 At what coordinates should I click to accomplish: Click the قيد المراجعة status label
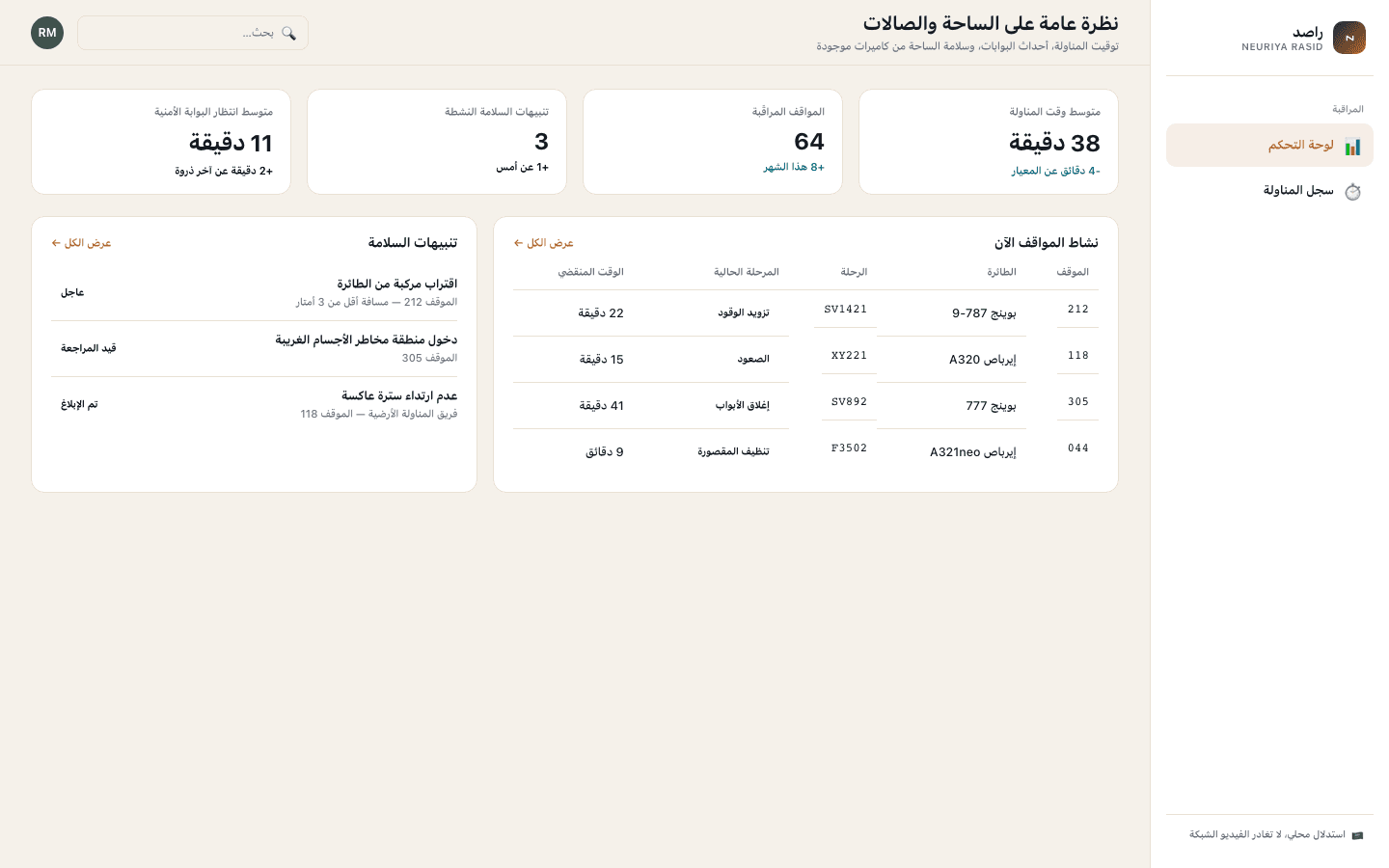tap(89, 348)
